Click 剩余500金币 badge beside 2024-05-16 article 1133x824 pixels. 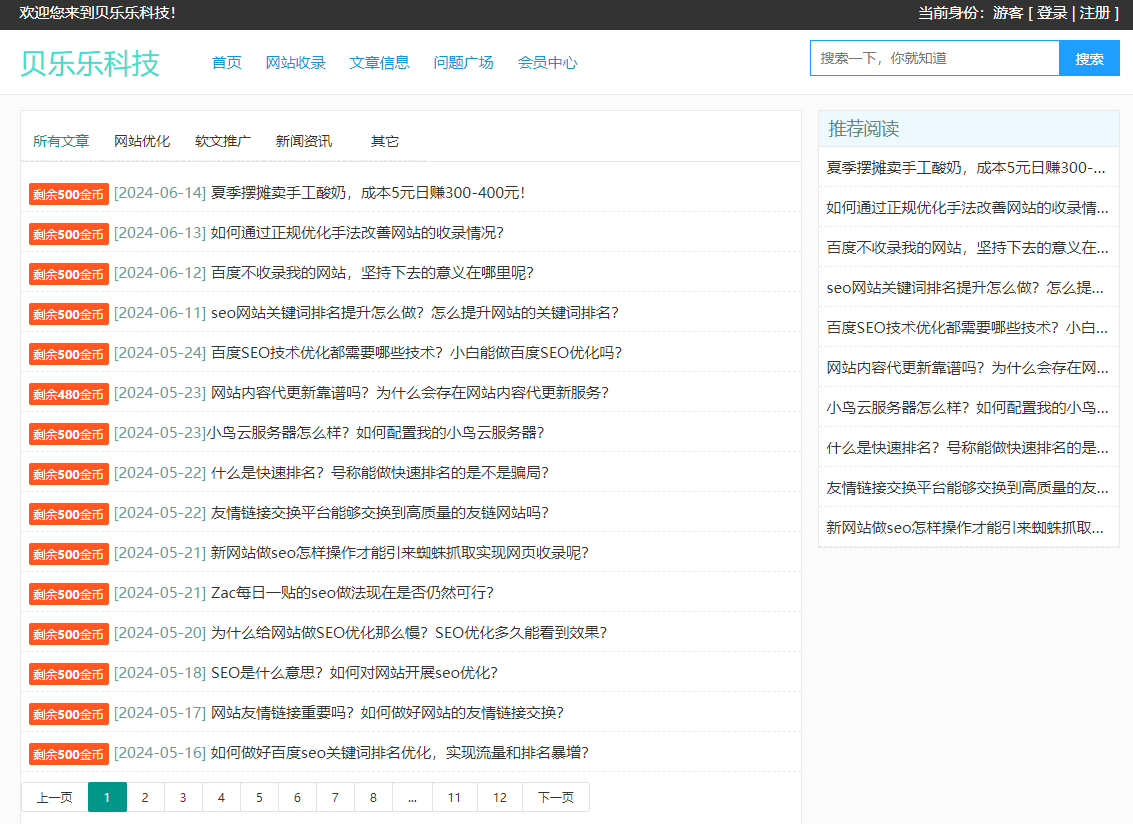point(69,754)
